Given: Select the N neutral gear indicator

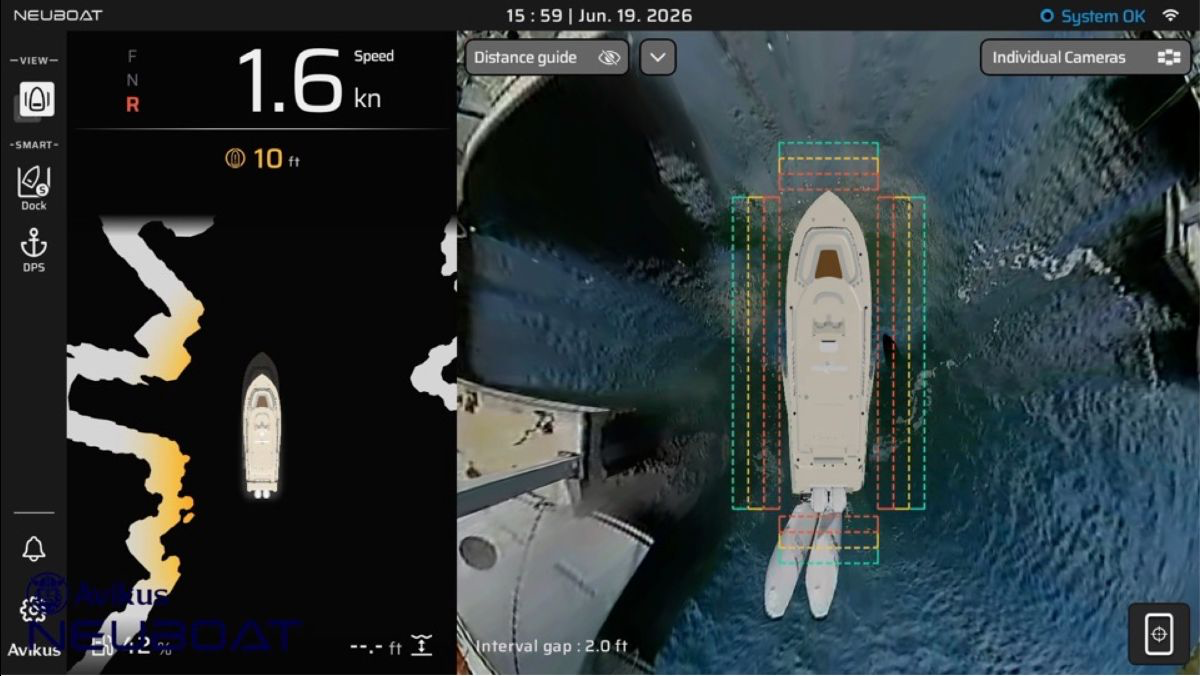Looking at the screenshot, I should coord(132,80).
